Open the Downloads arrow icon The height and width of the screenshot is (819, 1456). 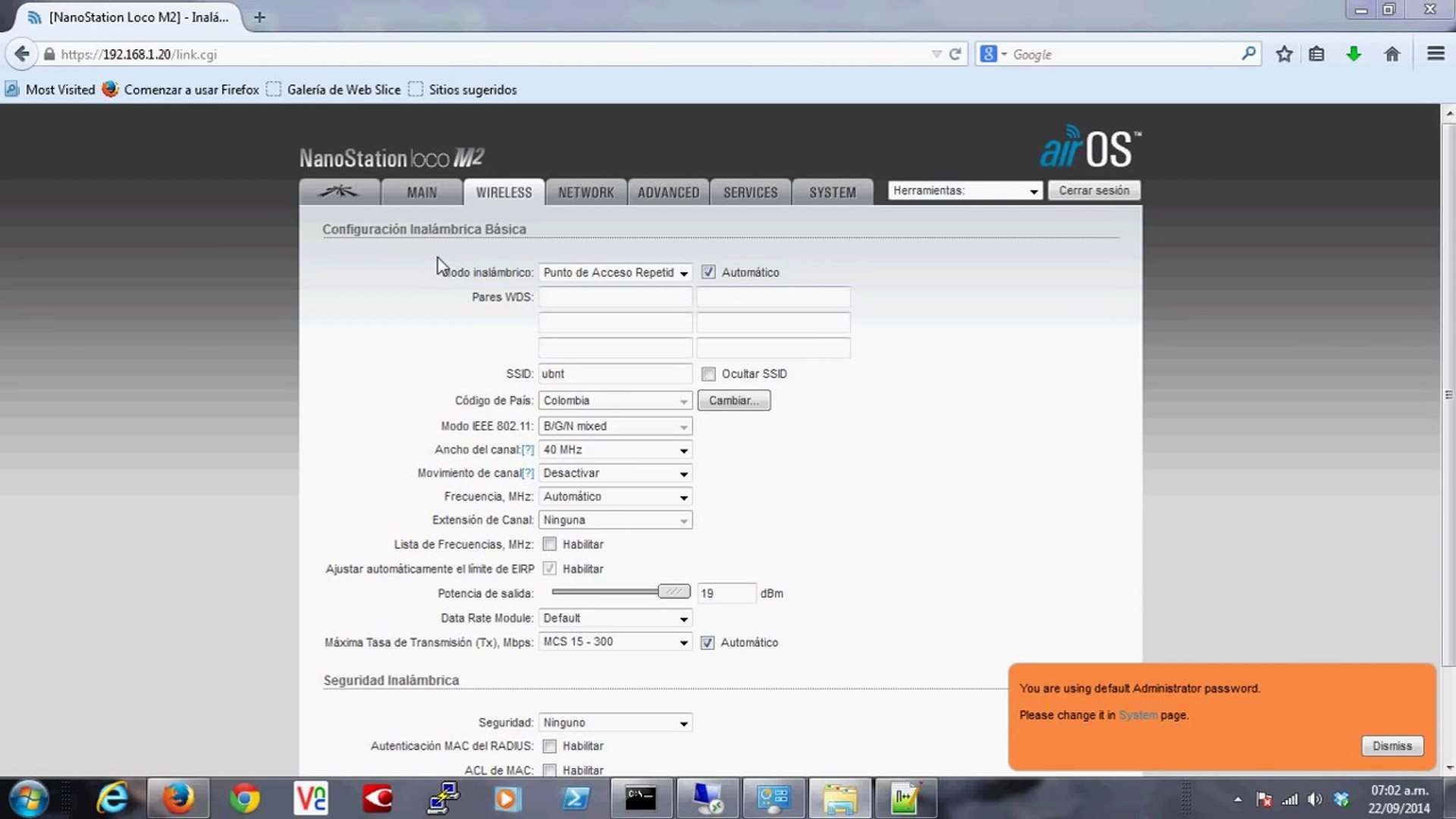coord(1354,54)
